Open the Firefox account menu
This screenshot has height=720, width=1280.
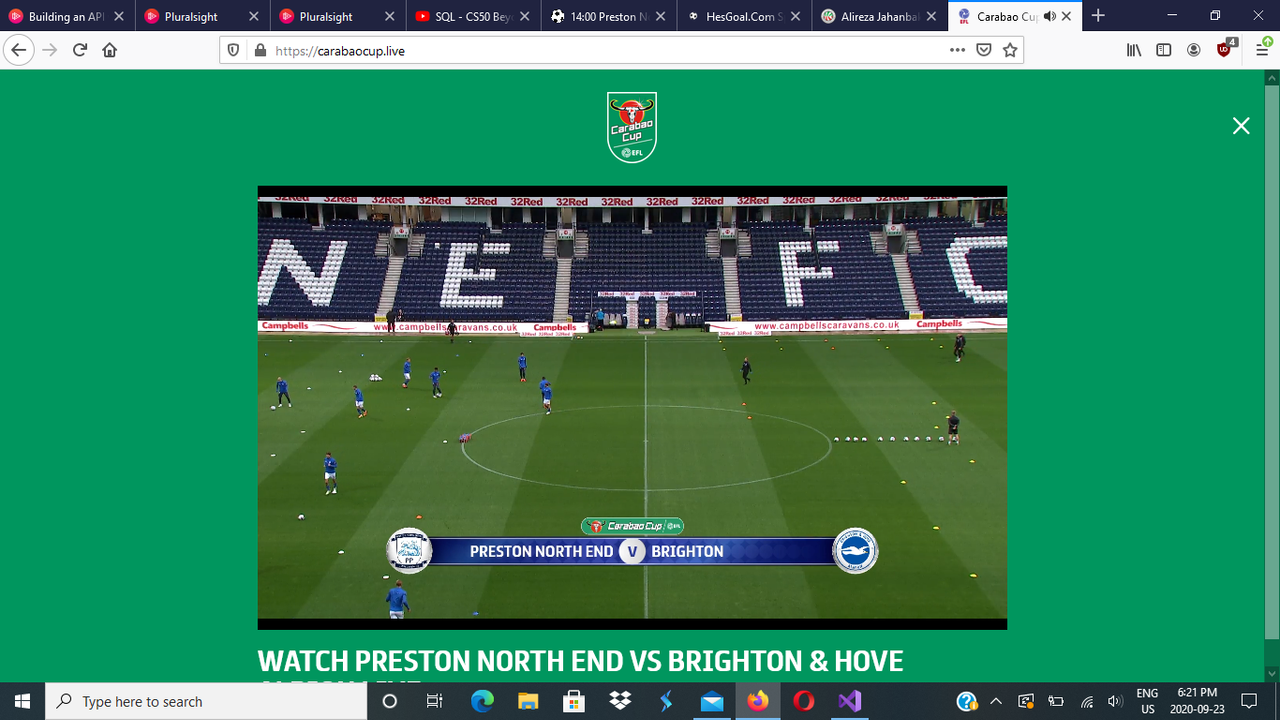pos(1194,50)
